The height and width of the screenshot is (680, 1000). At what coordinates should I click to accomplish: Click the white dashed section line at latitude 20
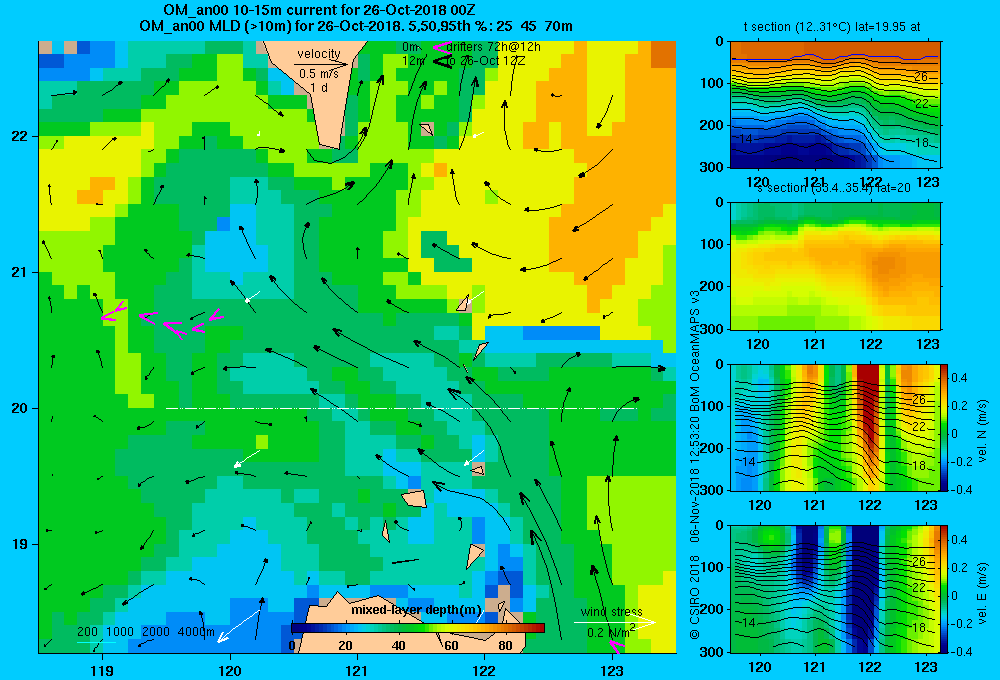coord(401,408)
